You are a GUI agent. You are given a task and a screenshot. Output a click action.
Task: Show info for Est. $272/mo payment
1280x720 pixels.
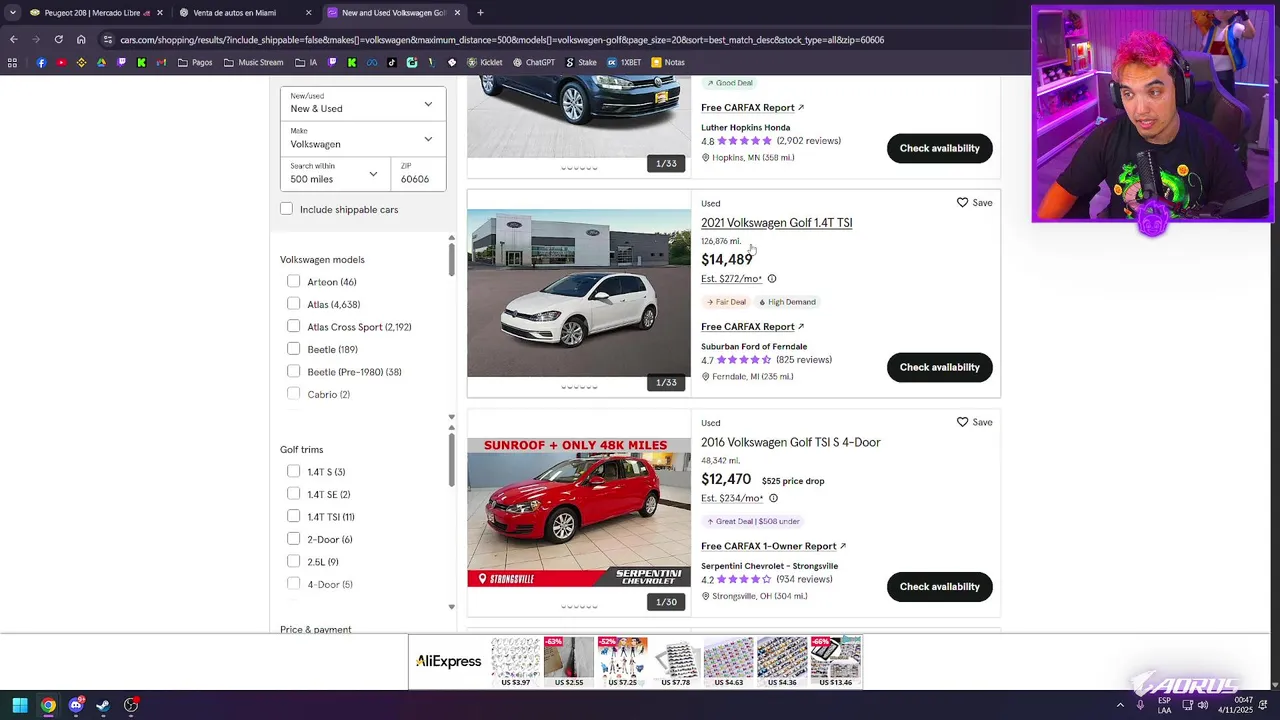(x=772, y=279)
